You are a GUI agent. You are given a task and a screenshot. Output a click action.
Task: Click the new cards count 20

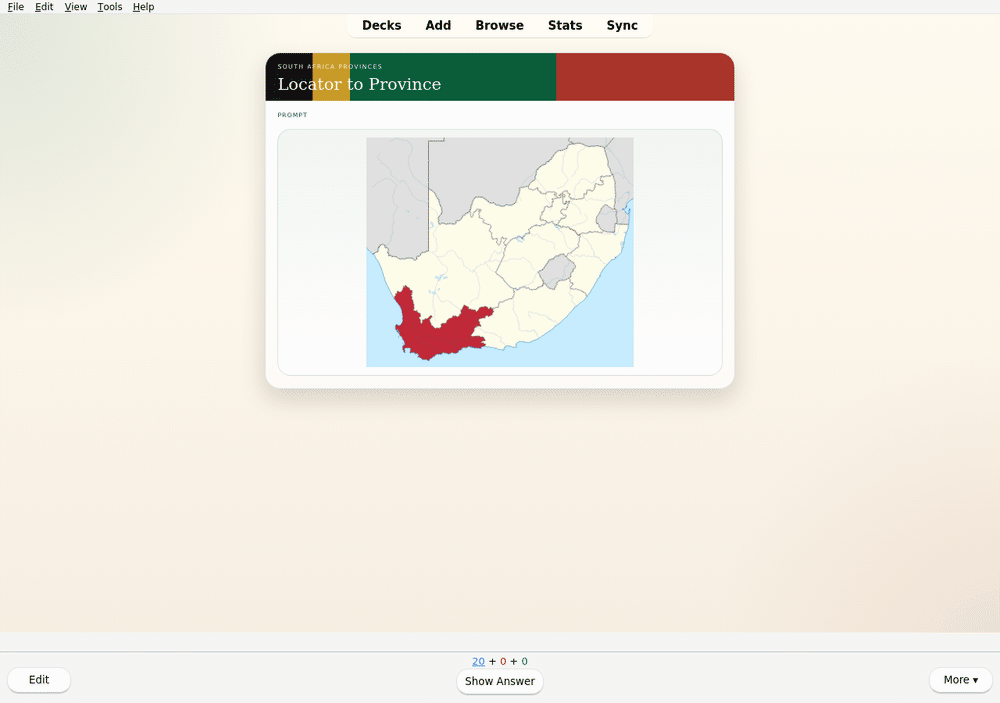click(x=478, y=662)
